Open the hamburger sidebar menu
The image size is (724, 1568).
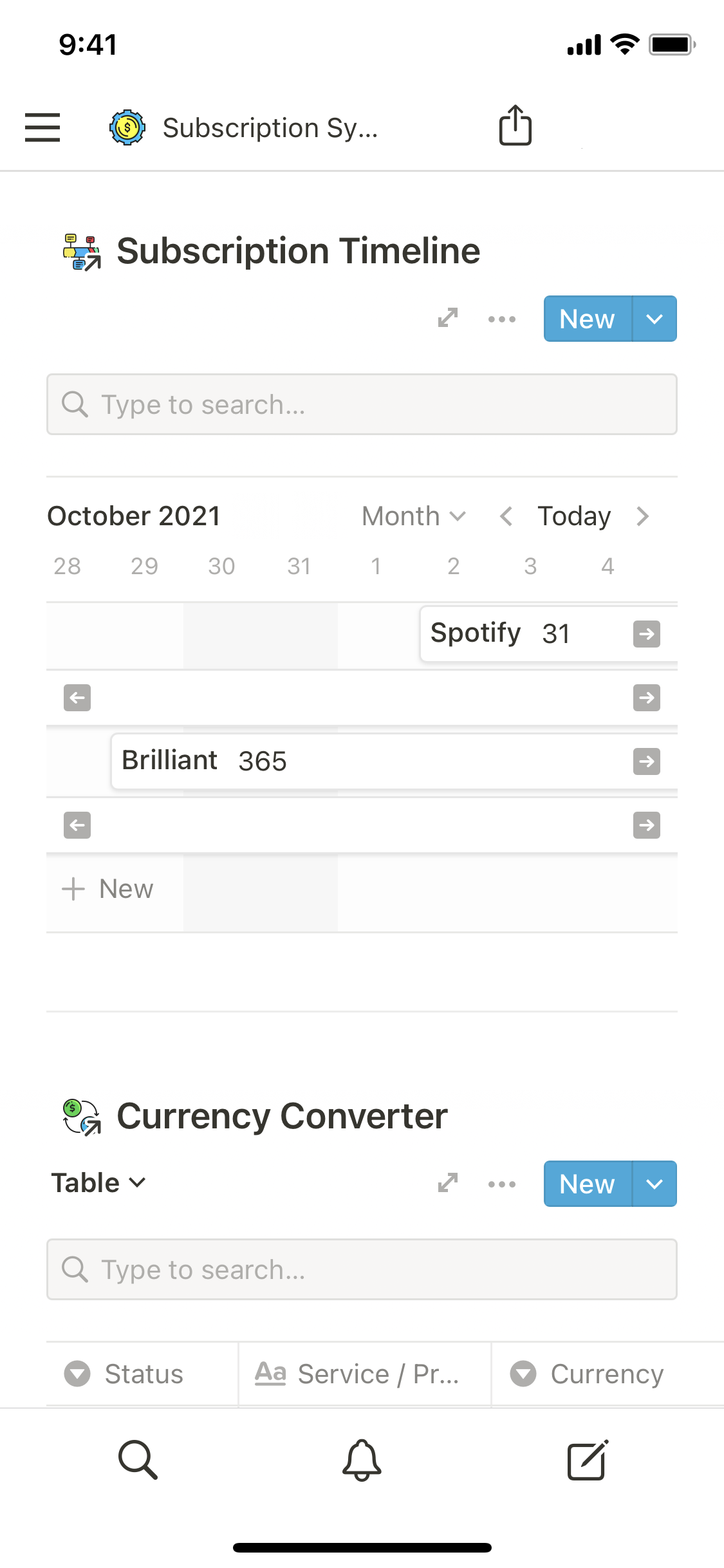(42, 127)
